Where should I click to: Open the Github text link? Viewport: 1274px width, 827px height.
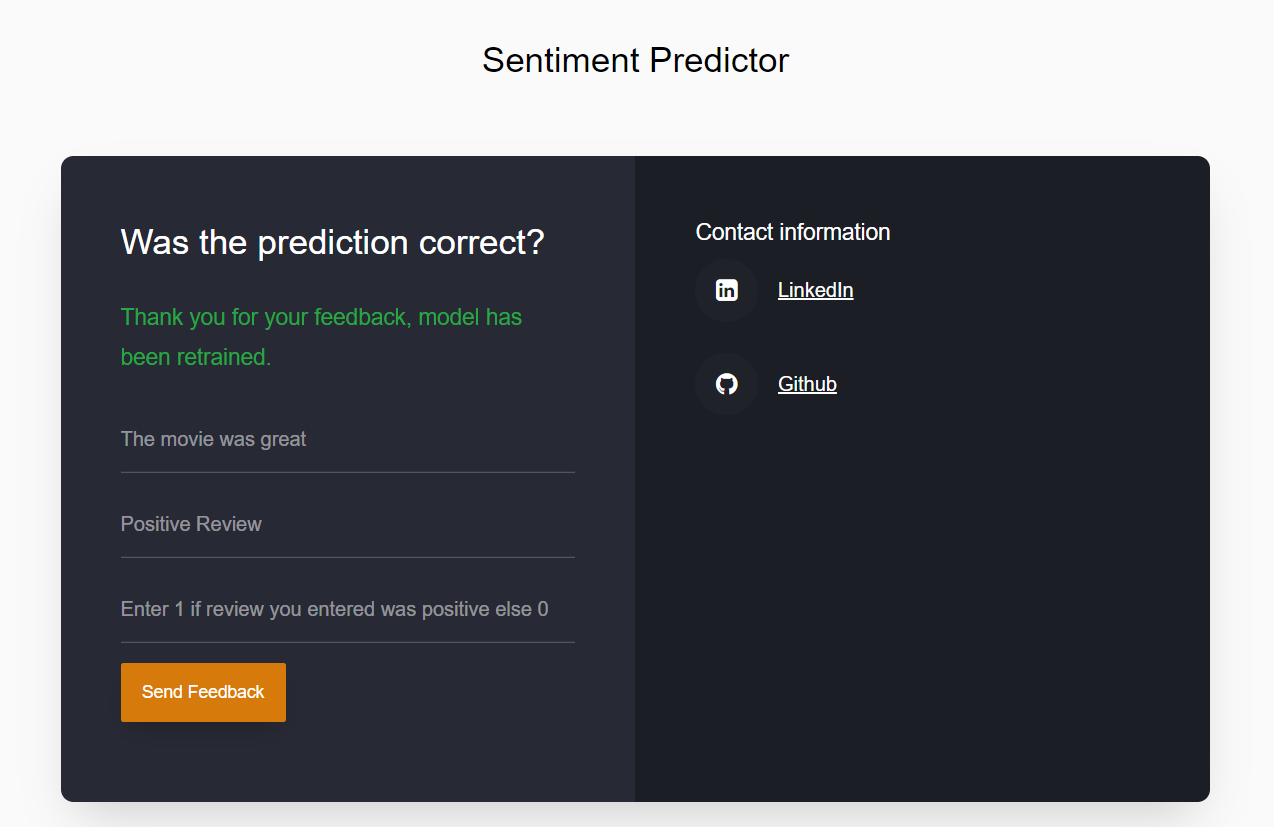pyautogui.click(x=807, y=384)
